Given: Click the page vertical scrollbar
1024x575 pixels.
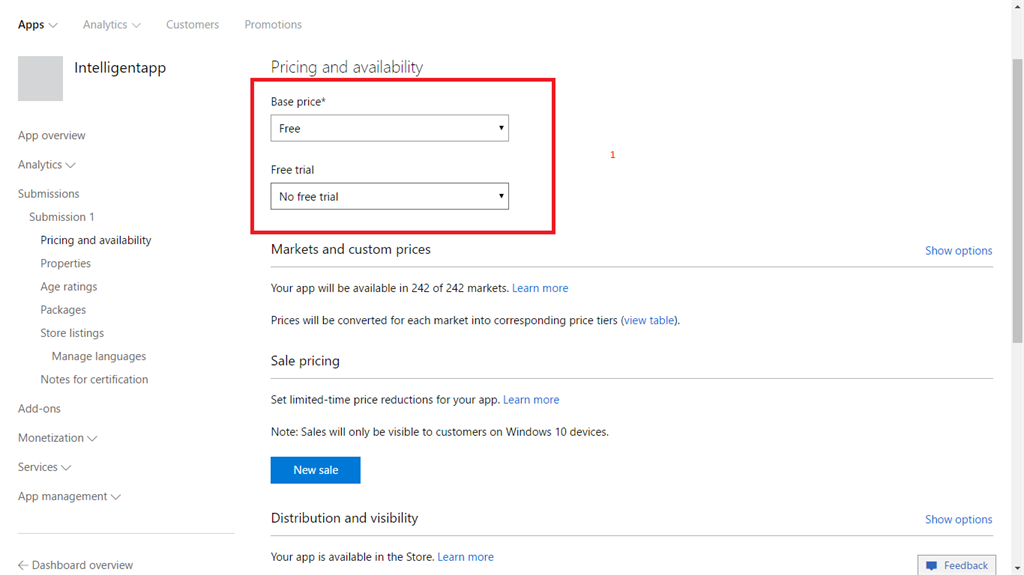Looking at the screenshot, I should 1017,200.
